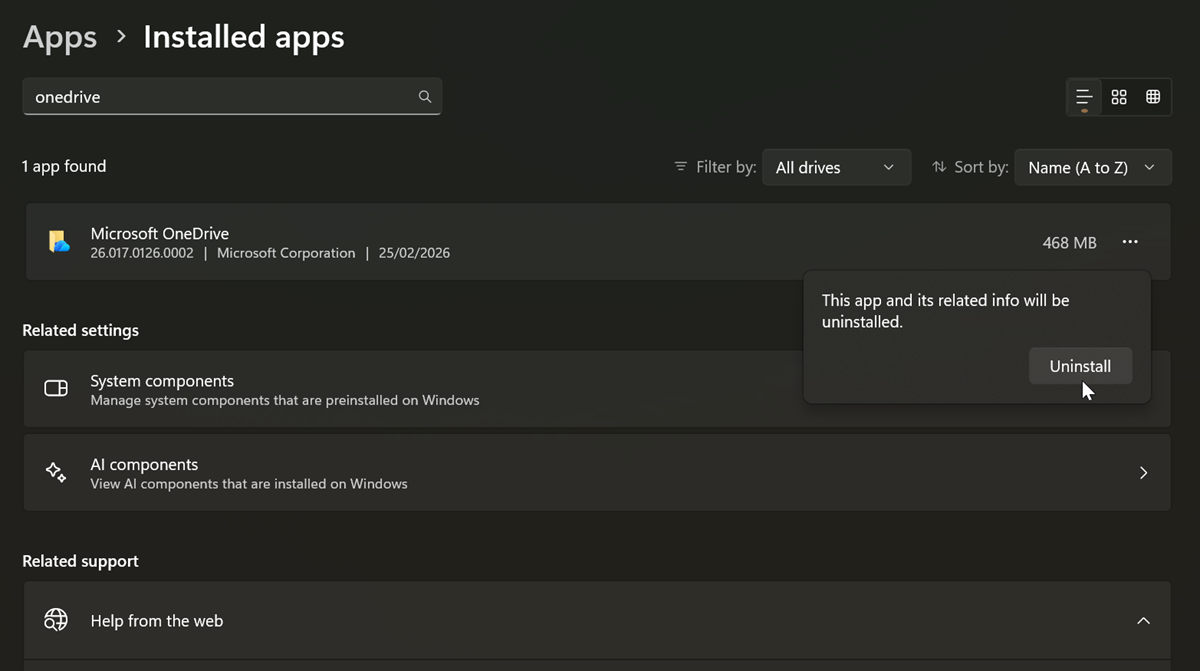1200x671 pixels.
Task: Open the Filter by drives dropdown
Action: (836, 168)
